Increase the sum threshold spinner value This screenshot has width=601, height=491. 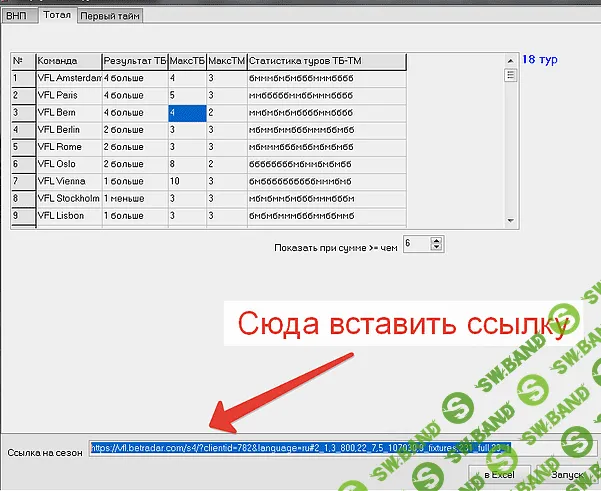click(x=437, y=240)
